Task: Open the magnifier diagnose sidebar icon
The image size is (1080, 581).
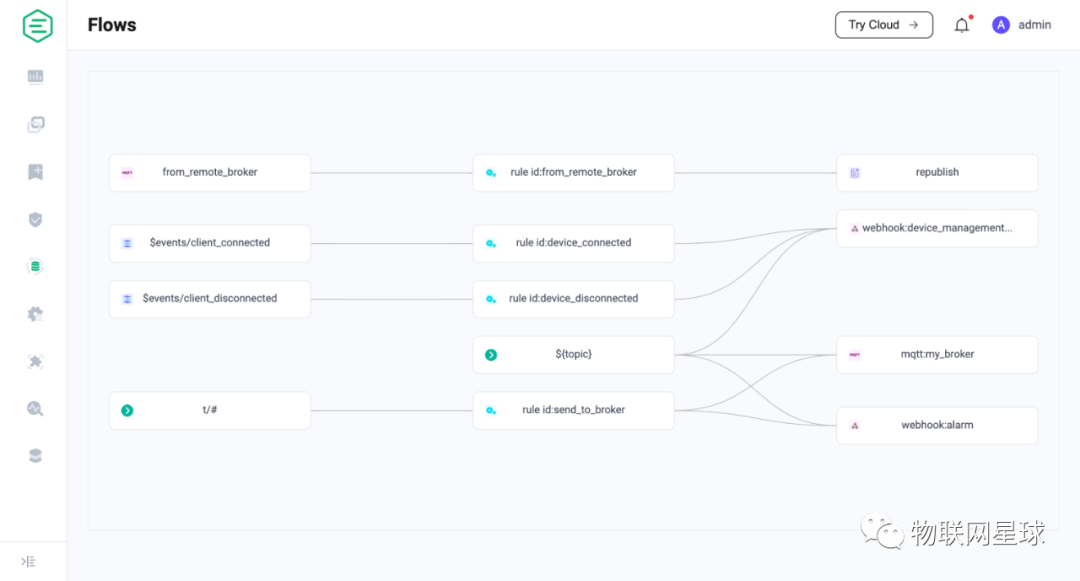Action: point(36,408)
